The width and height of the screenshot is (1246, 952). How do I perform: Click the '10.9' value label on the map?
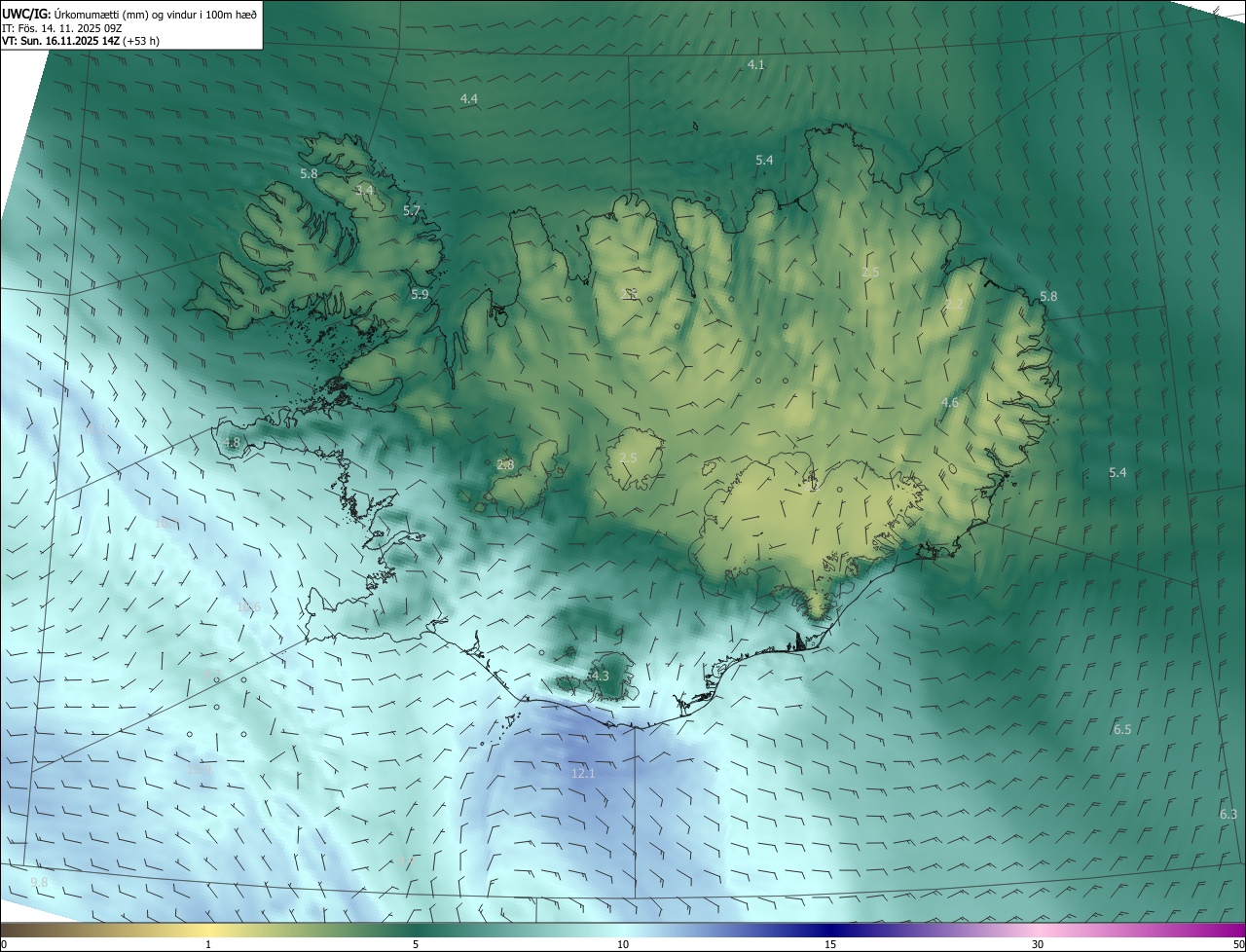pos(200,770)
